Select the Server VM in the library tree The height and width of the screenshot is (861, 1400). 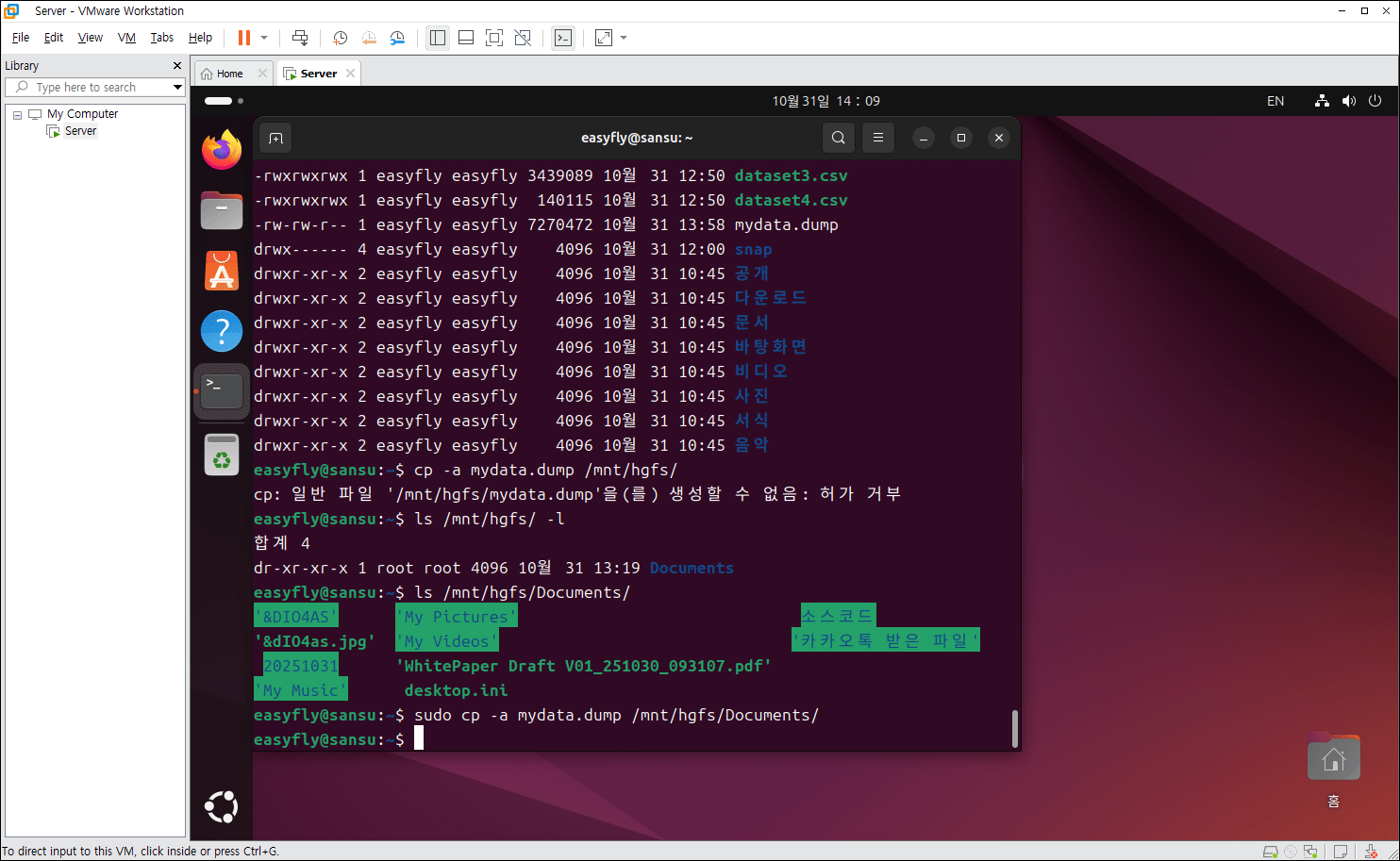(80, 131)
